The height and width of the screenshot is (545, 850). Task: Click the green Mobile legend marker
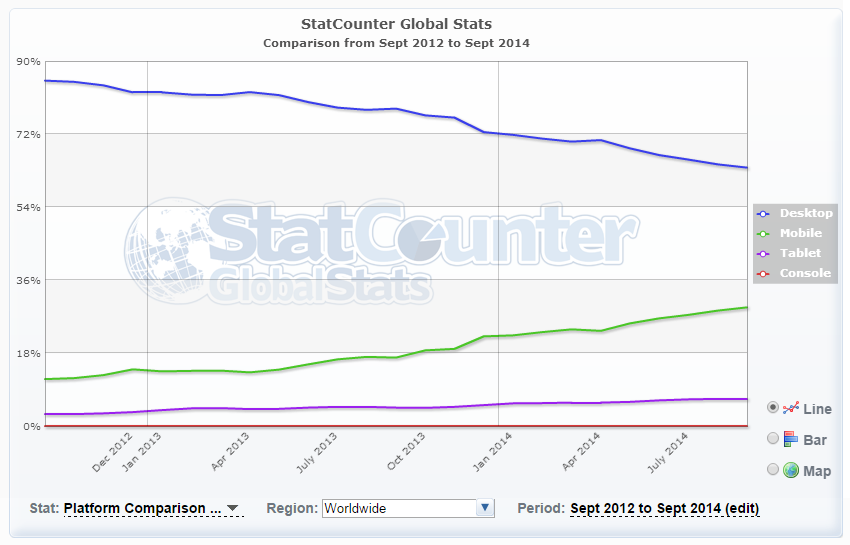[764, 233]
